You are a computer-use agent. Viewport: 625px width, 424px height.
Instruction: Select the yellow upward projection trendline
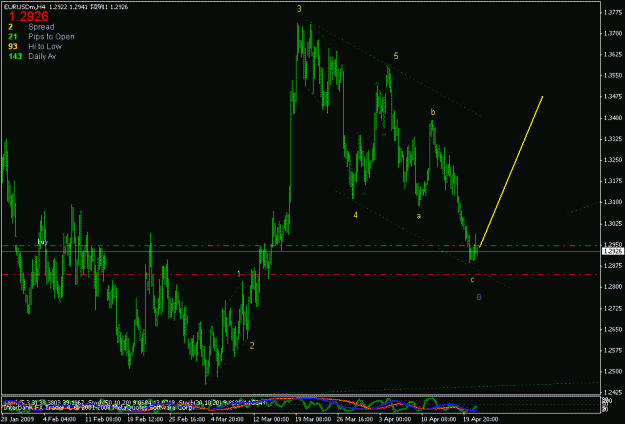tap(511, 172)
